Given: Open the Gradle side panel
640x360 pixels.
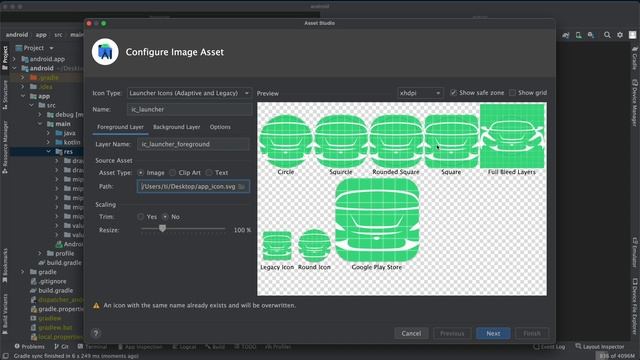Looking at the screenshot, I should click(635, 58).
